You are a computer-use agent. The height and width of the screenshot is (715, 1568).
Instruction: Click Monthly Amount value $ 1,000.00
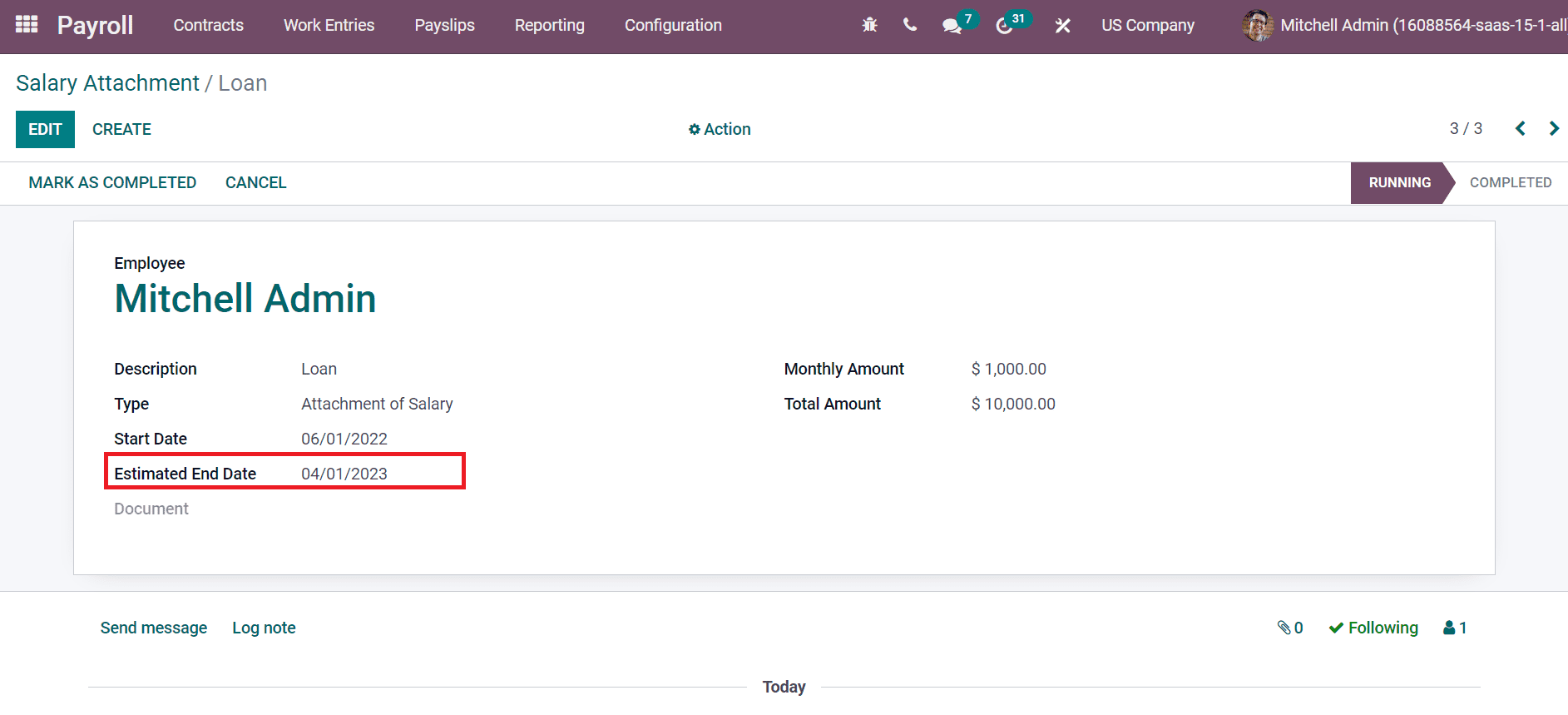tap(1009, 369)
